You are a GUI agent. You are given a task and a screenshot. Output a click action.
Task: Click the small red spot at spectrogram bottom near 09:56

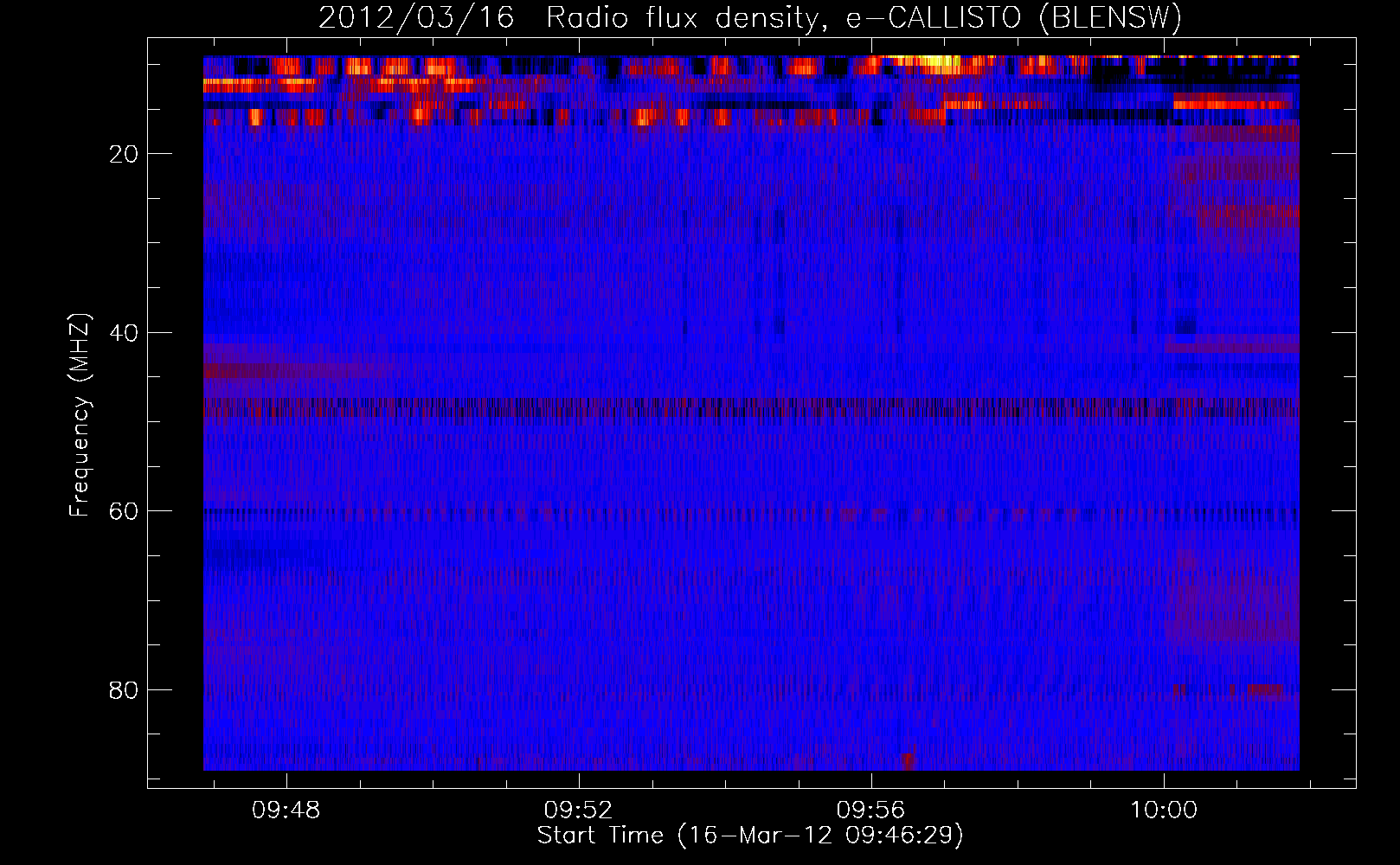[x=907, y=761]
